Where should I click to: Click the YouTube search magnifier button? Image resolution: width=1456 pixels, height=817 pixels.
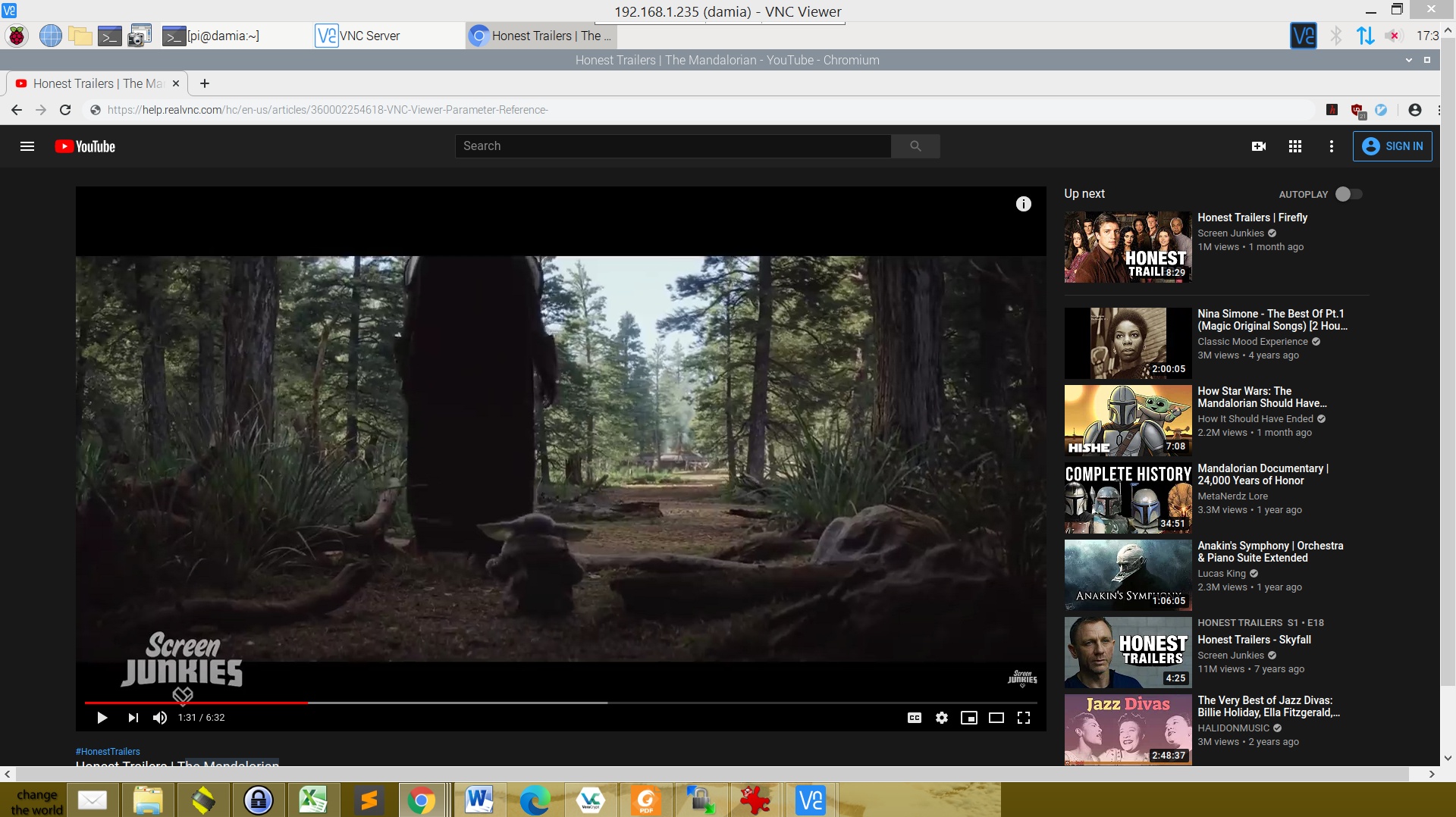coord(915,146)
